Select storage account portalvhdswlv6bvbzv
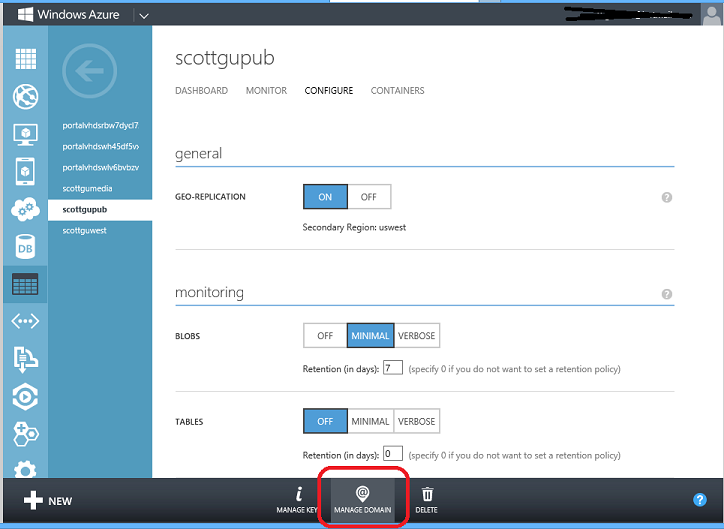Image resolution: width=724 pixels, height=529 pixels. pos(100,167)
